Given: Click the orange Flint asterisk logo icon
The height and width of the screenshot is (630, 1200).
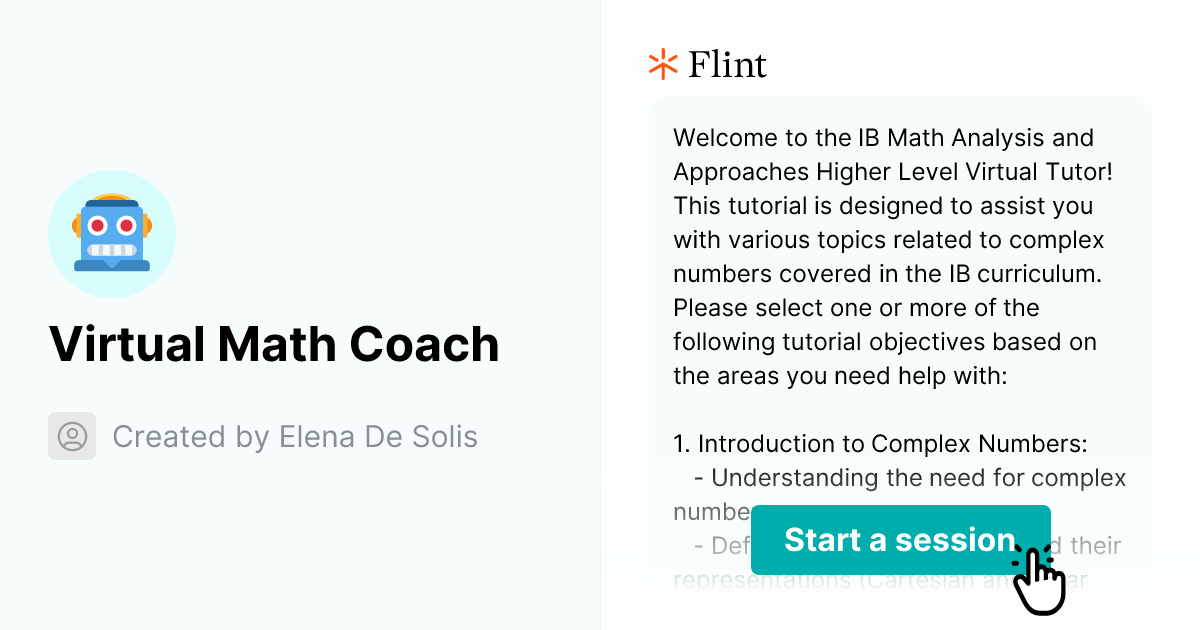Looking at the screenshot, I should click(x=661, y=63).
